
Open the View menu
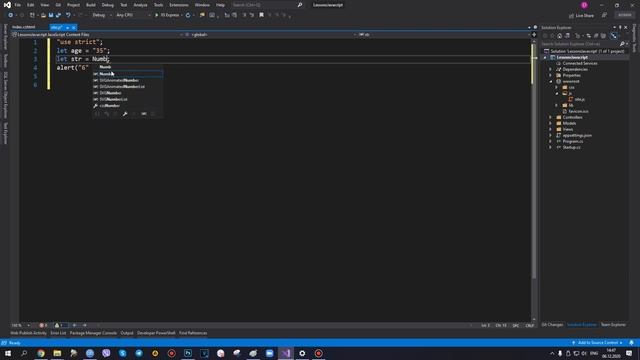[x=44, y=5]
